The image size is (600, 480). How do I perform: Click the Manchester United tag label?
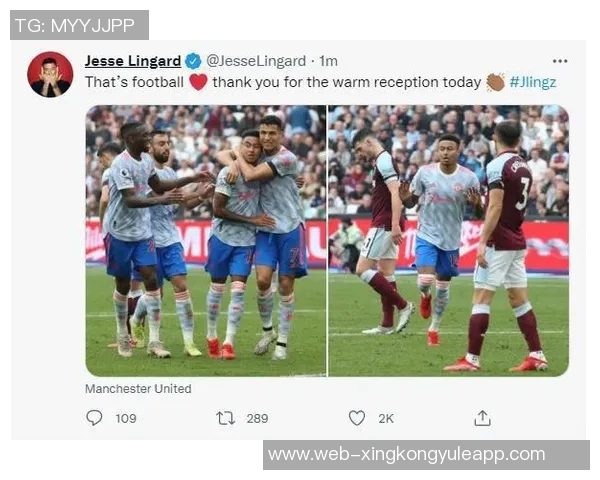pyautogui.click(x=138, y=389)
